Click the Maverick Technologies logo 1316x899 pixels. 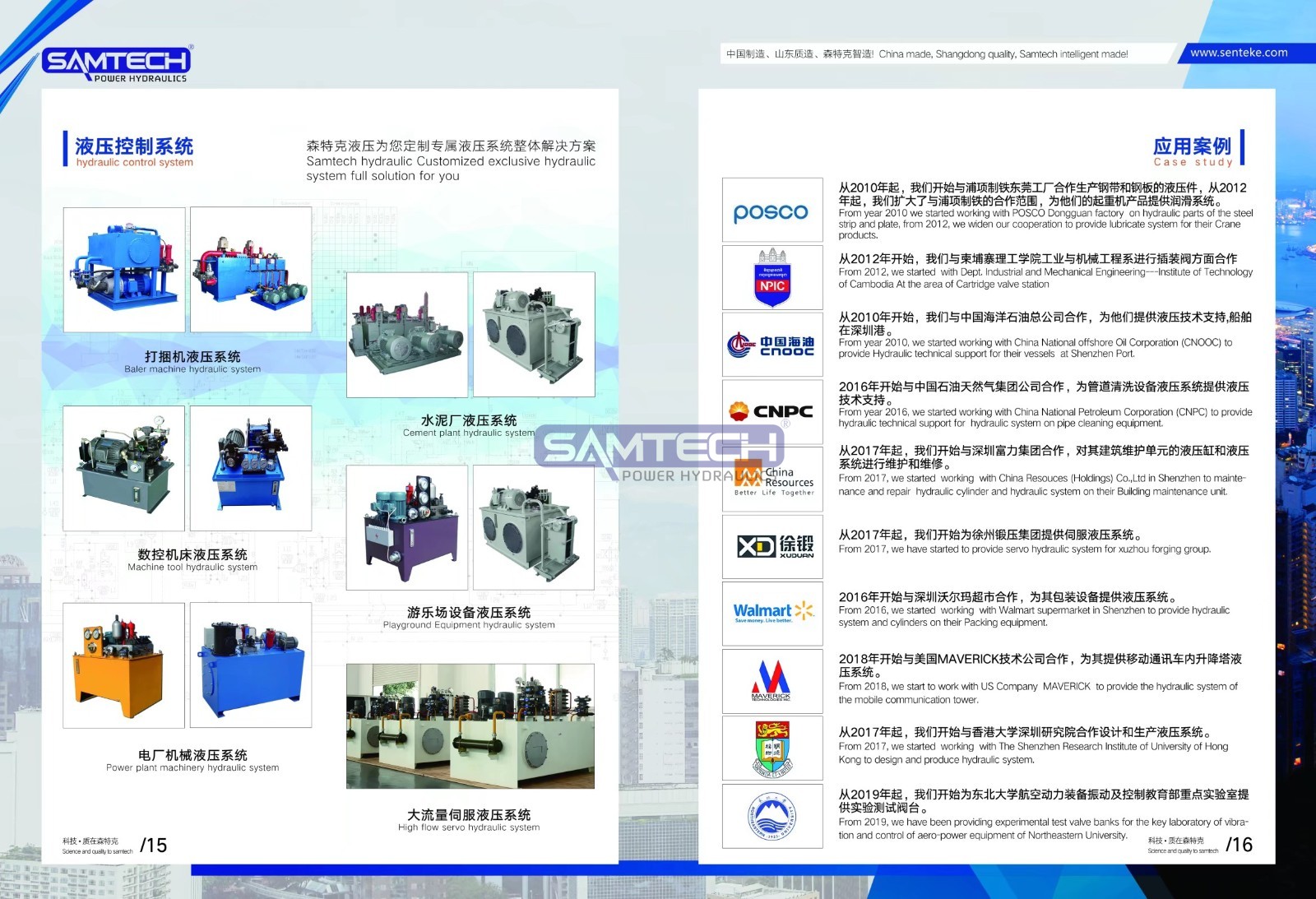click(772, 680)
